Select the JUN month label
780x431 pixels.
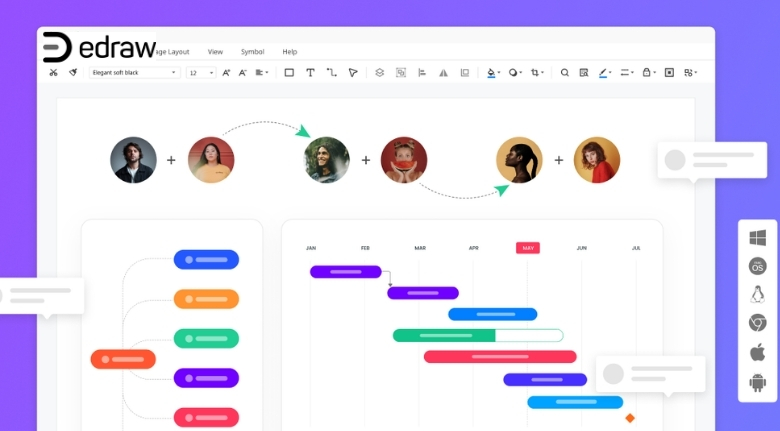tap(582, 248)
